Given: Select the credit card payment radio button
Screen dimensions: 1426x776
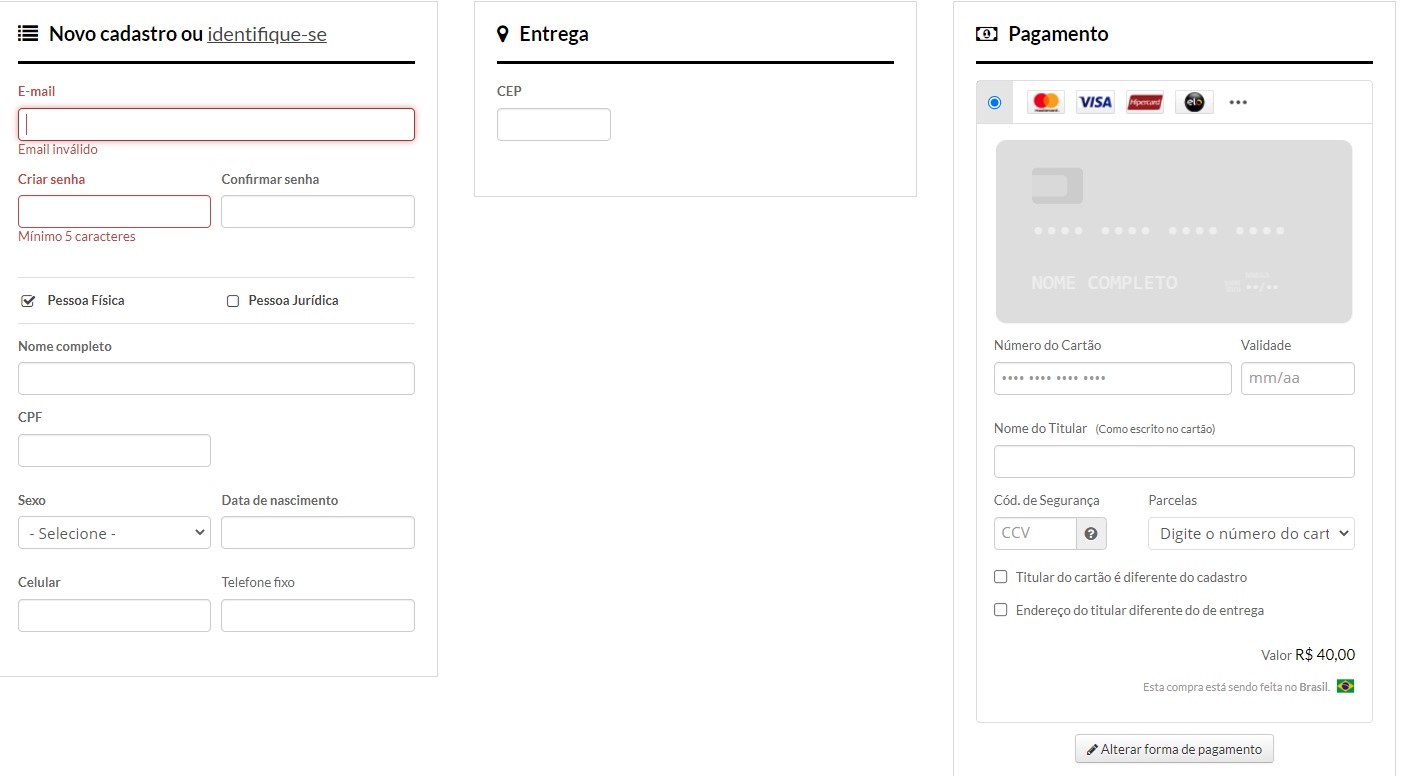Looking at the screenshot, I should pyautogui.click(x=994, y=102).
